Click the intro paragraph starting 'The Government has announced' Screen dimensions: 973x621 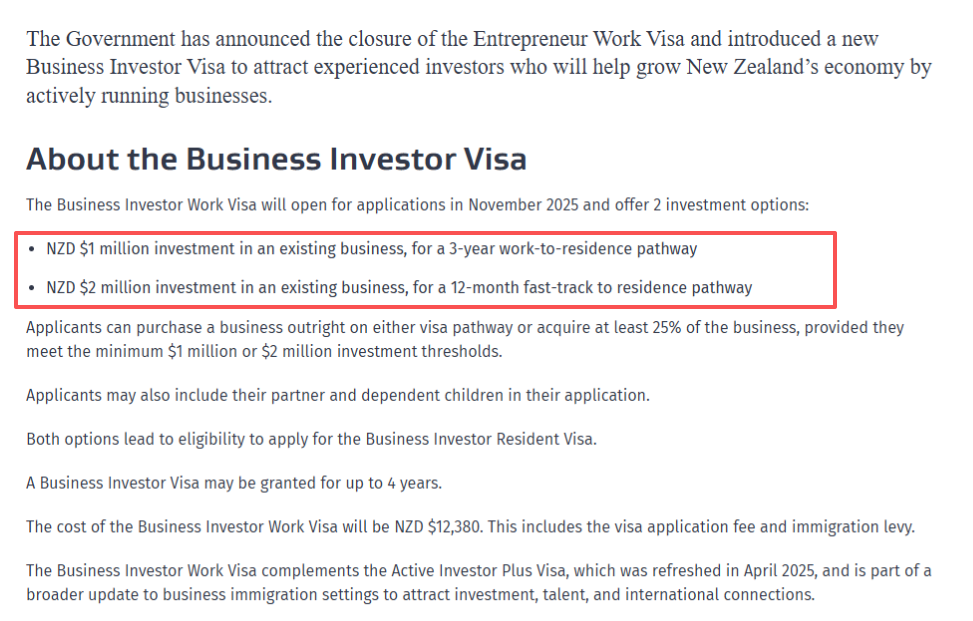coord(478,68)
